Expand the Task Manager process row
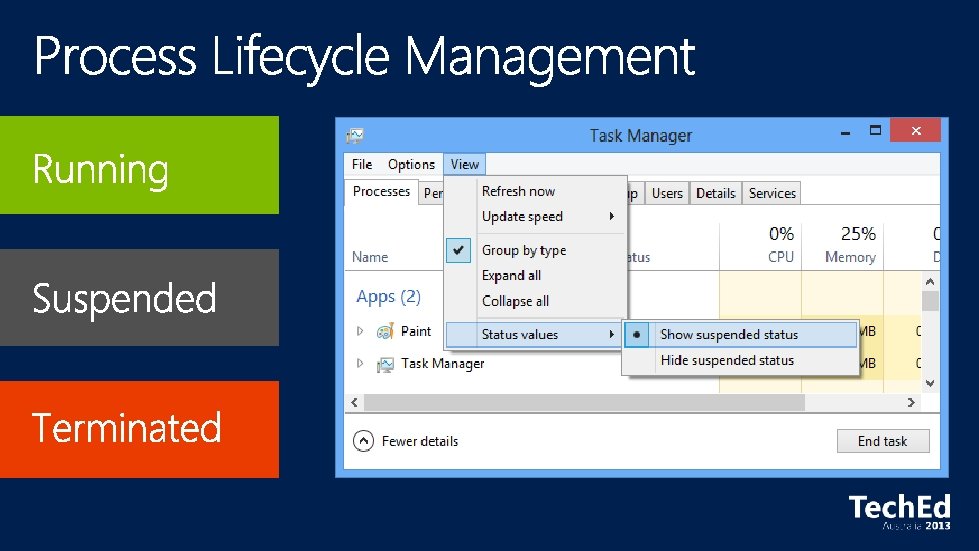Screen dimensions: 979x551 (x=360, y=363)
